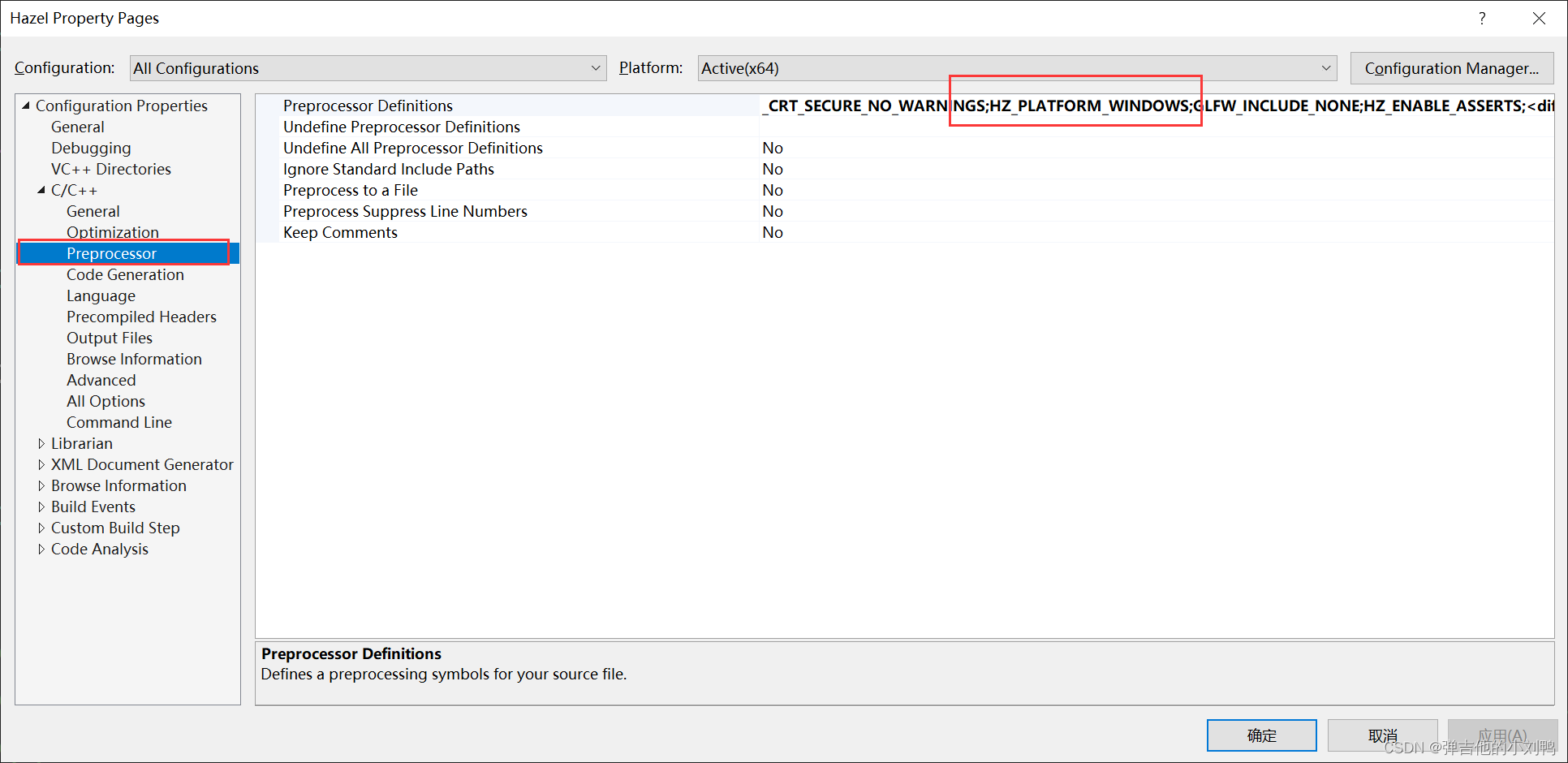The width and height of the screenshot is (1568, 763).
Task: Open the Advanced page
Action: pos(101,380)
